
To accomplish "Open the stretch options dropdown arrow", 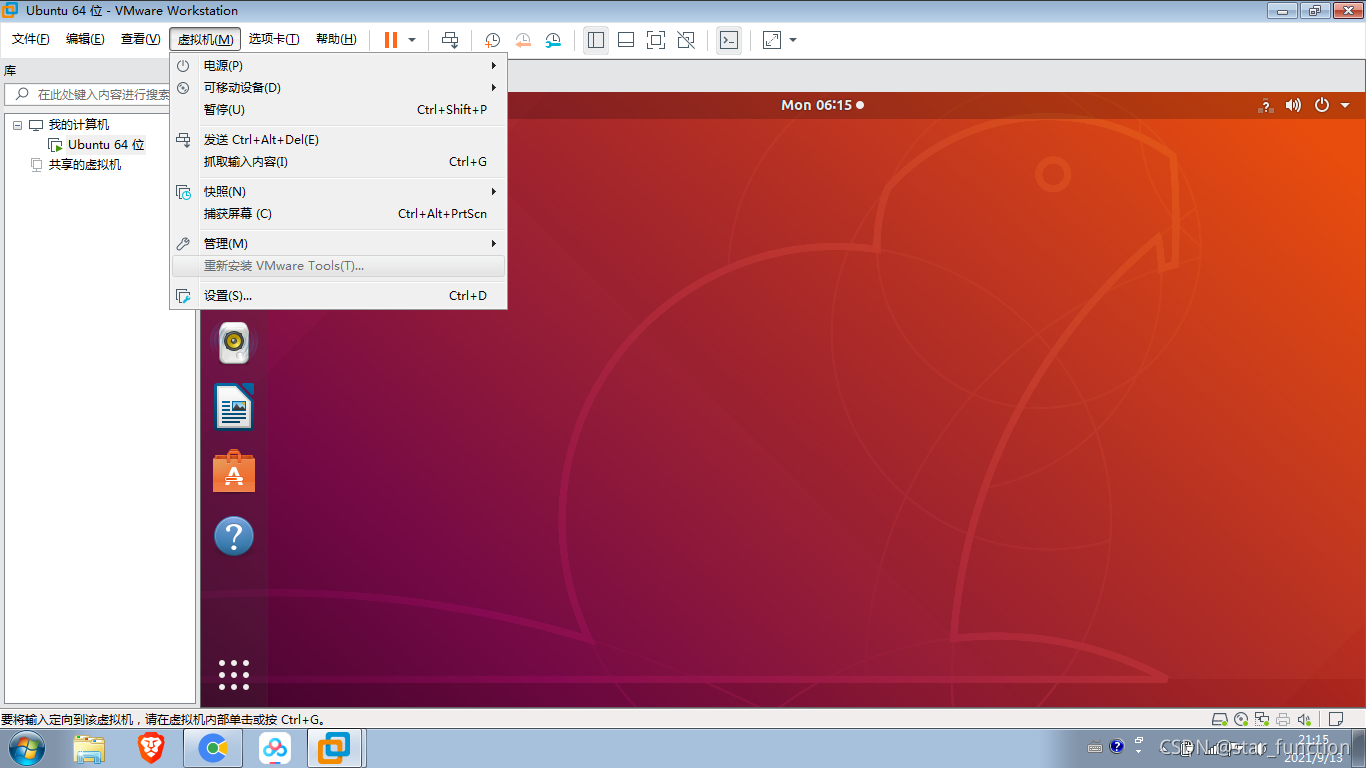I will click(793, 40).
